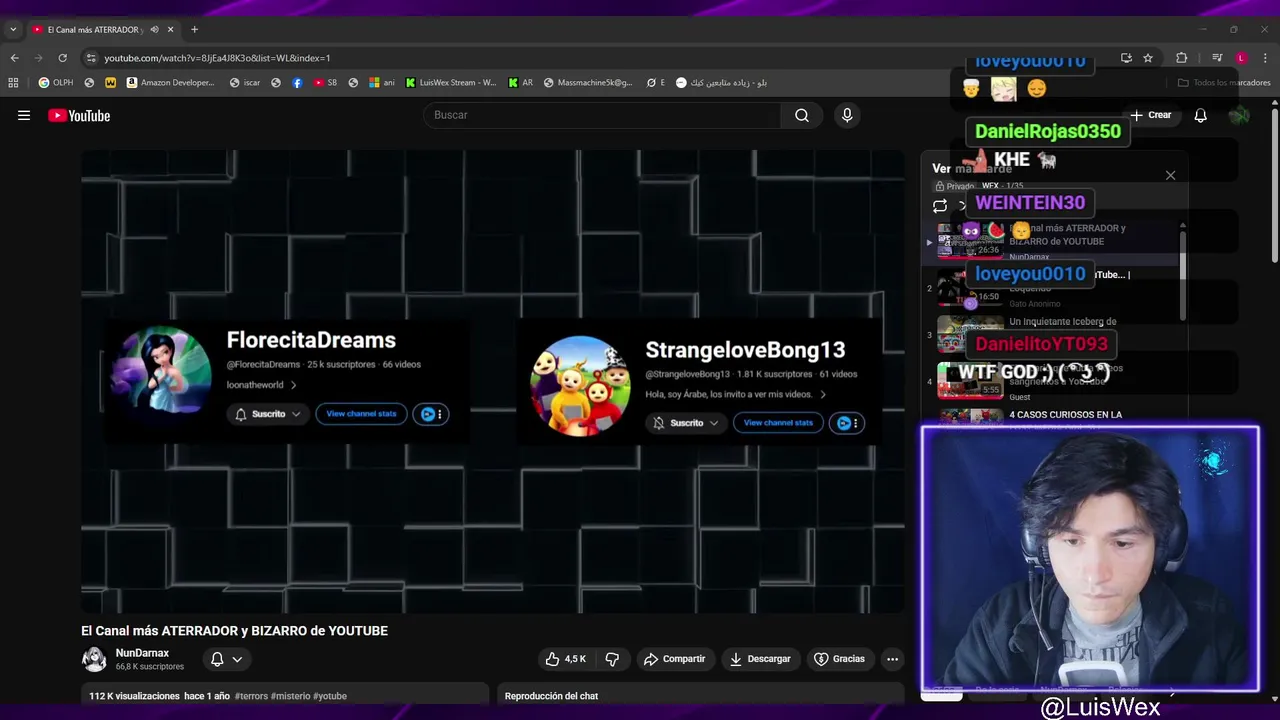1280x720 pixels.
Task: Open the Massmachine5k bookmark
Action: pyautogui.click(x=588, y=83)
